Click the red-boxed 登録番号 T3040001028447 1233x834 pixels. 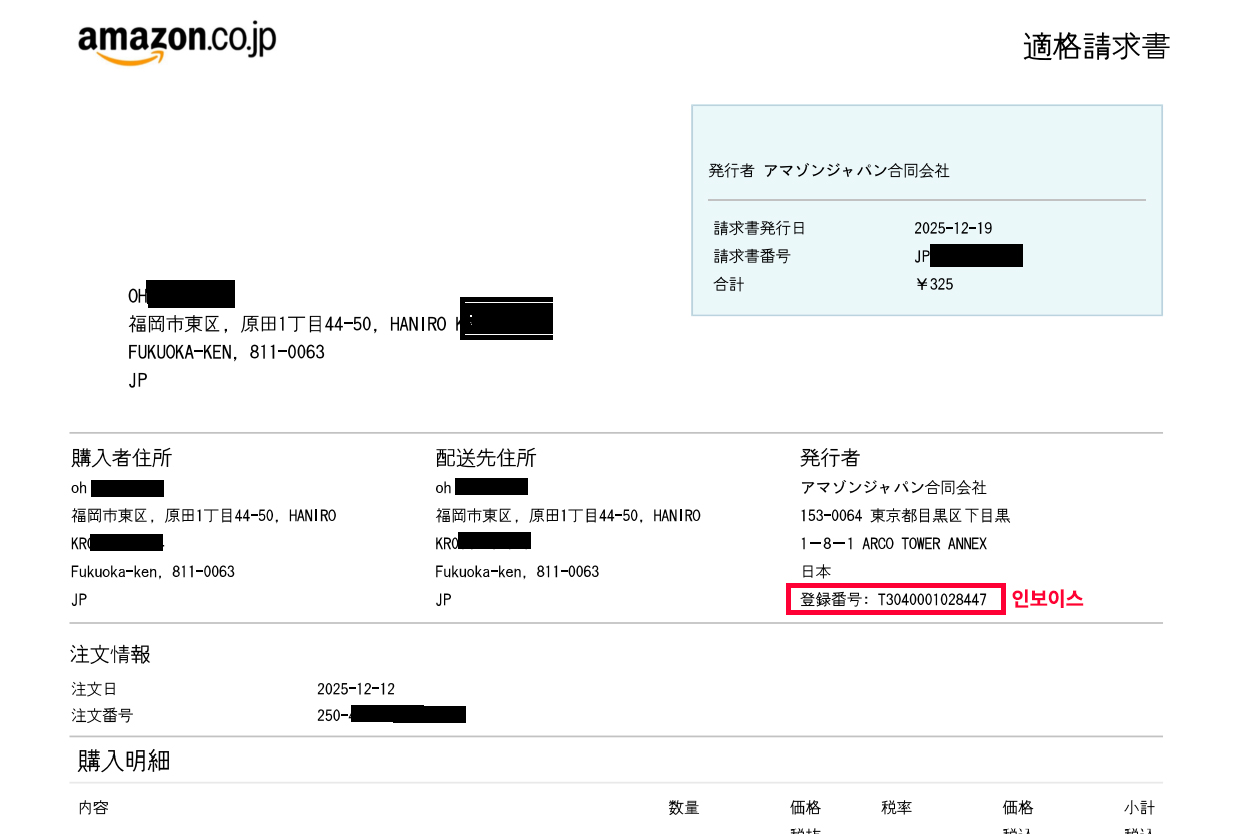[894, 599]
